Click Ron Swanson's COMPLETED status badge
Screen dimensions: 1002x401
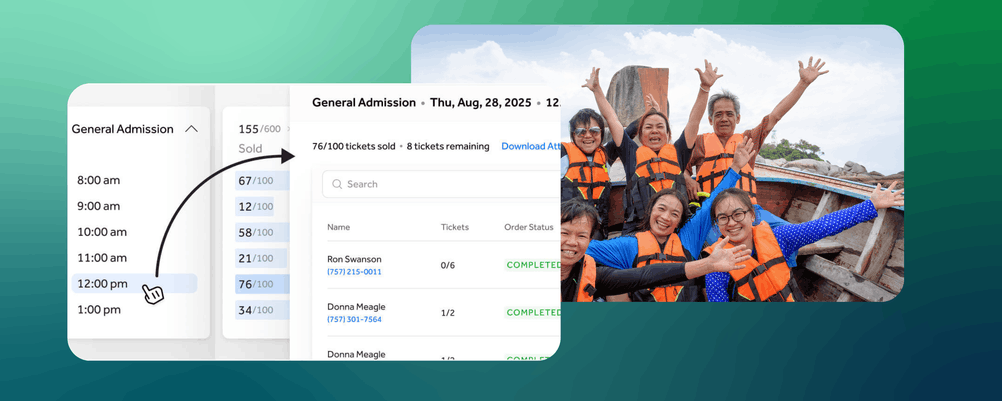click(x=532, y=264)
